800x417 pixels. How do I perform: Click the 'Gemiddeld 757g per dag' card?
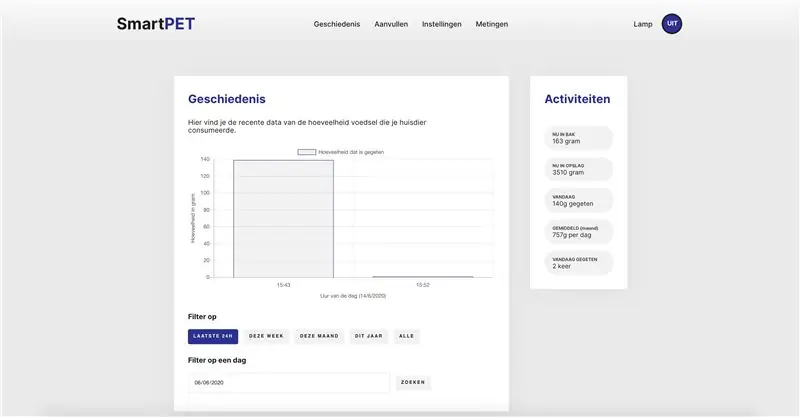click(x=579, y=232)
